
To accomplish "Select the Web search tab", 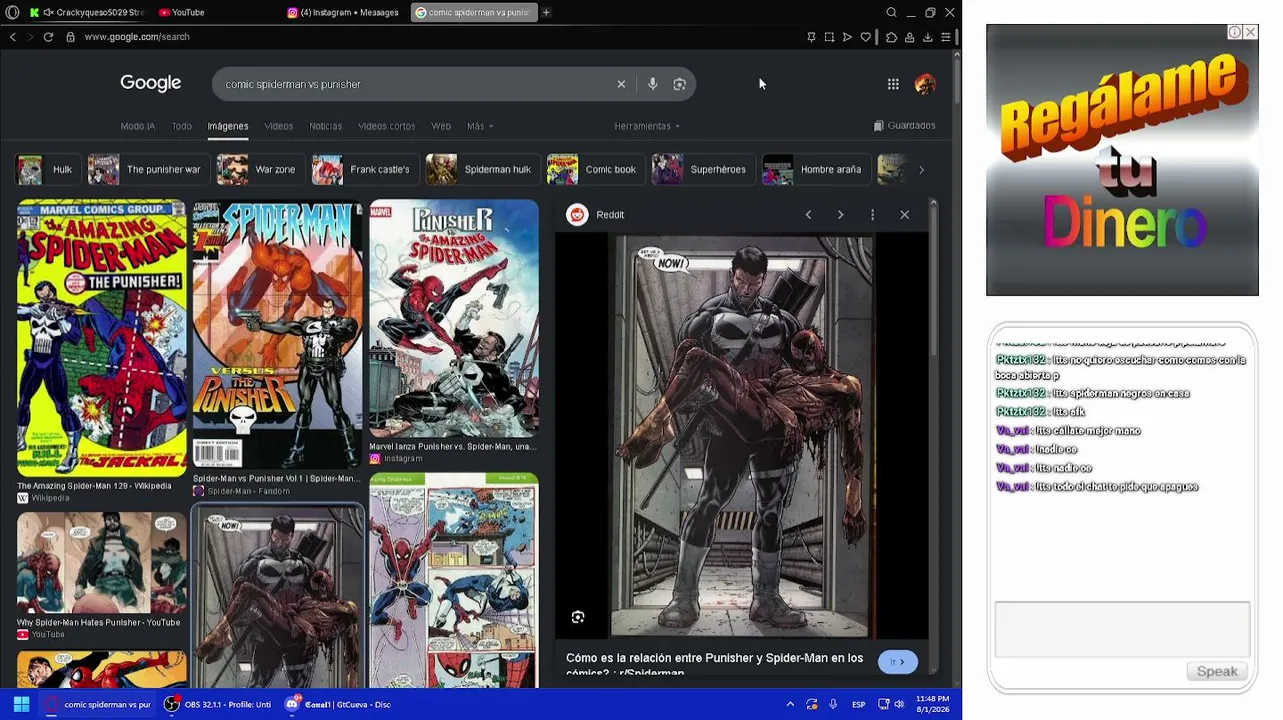I will [441, 126].
